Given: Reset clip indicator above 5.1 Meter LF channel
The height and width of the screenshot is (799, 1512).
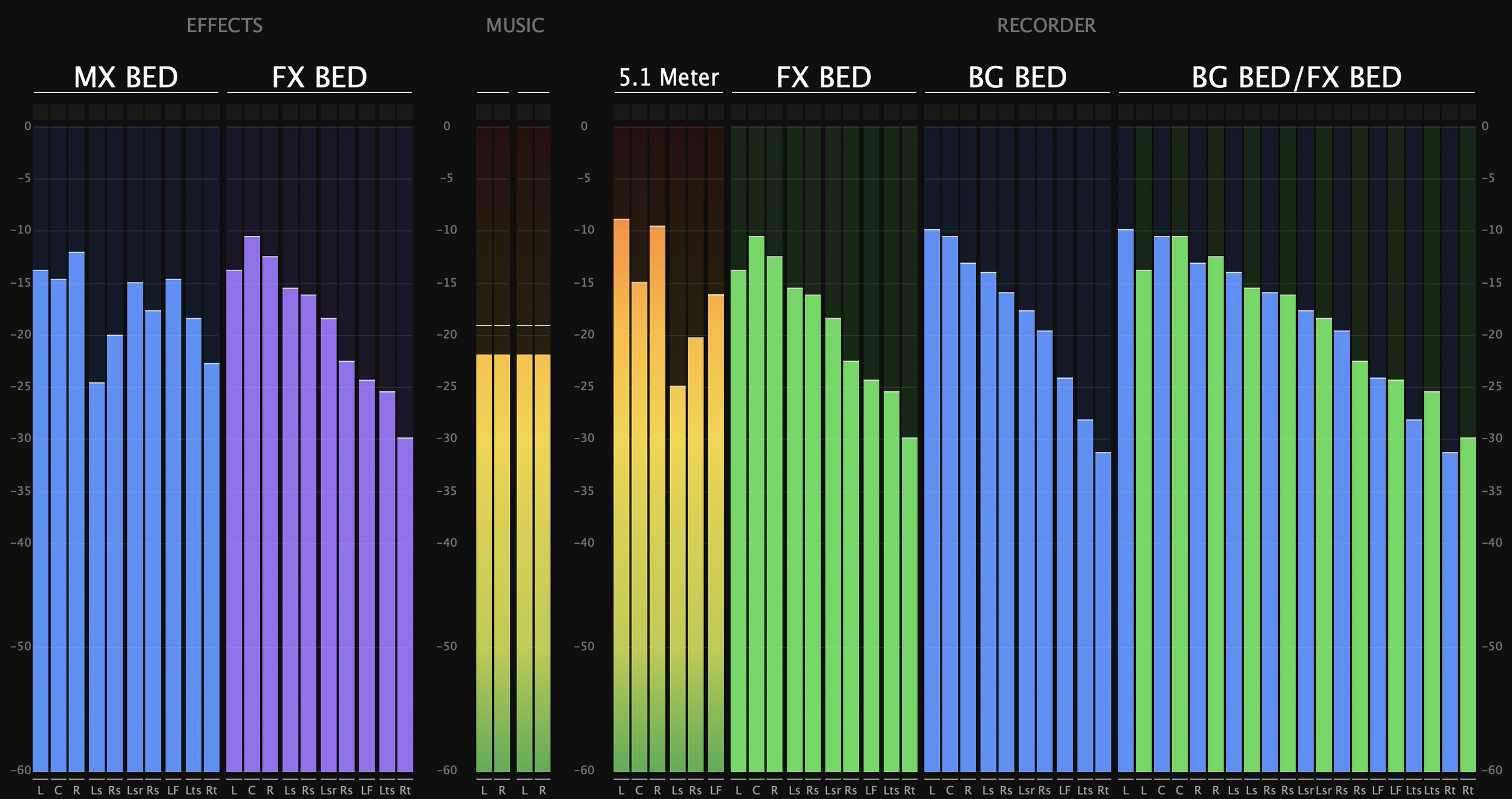Looking at the screenshot, I should 715,112.
